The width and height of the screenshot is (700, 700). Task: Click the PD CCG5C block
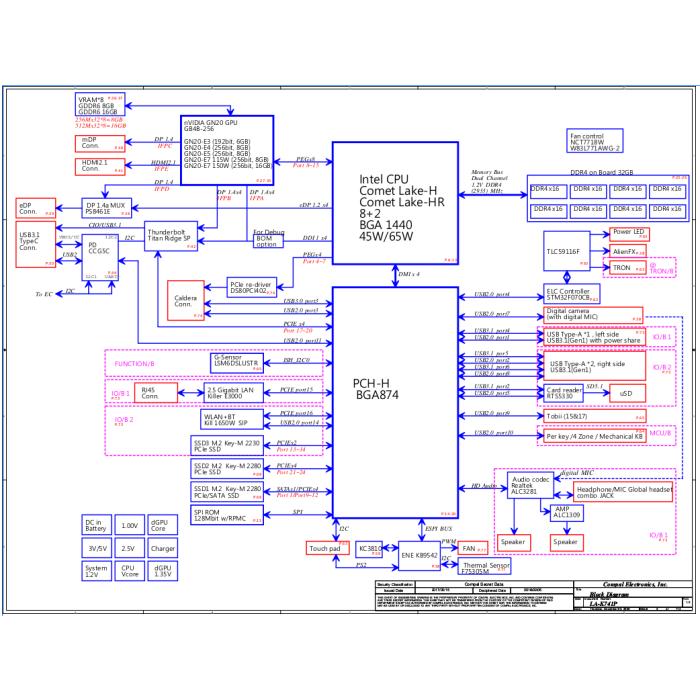pos(100,258)
